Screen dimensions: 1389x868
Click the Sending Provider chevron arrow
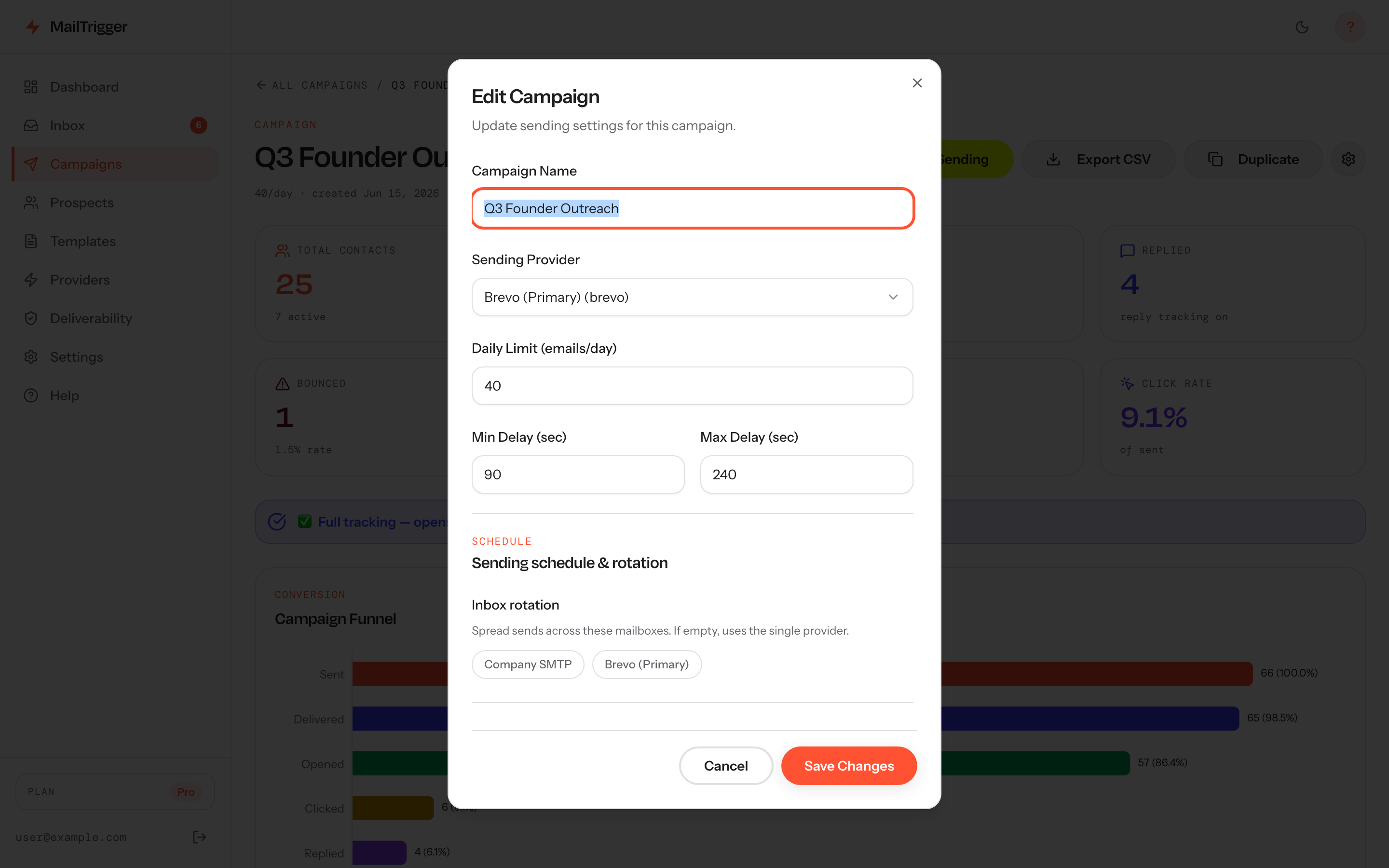coord(893,297)
